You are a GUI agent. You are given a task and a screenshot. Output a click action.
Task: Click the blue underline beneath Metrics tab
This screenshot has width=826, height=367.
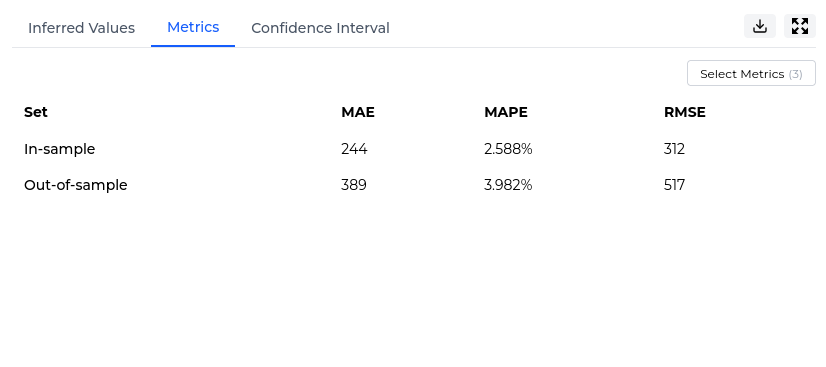coord(193,46)
